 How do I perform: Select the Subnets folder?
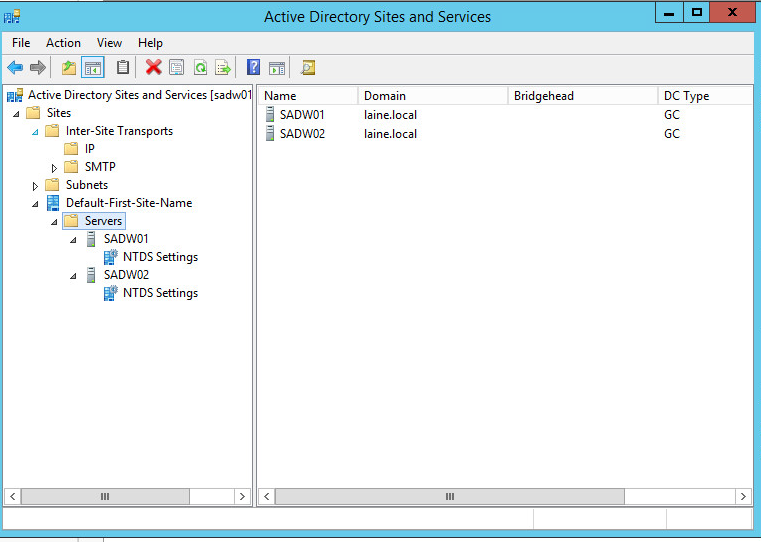[x=87, y=184]
